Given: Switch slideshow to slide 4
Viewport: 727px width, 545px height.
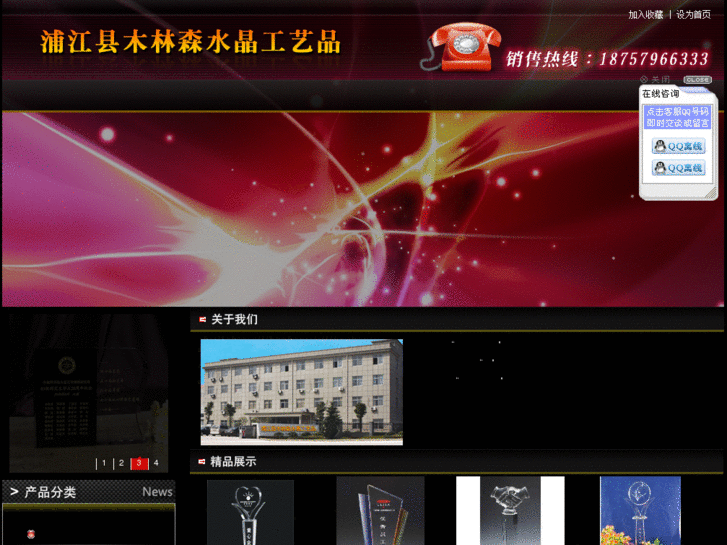Looking at the screenshot, I should (x=156, y=463).
